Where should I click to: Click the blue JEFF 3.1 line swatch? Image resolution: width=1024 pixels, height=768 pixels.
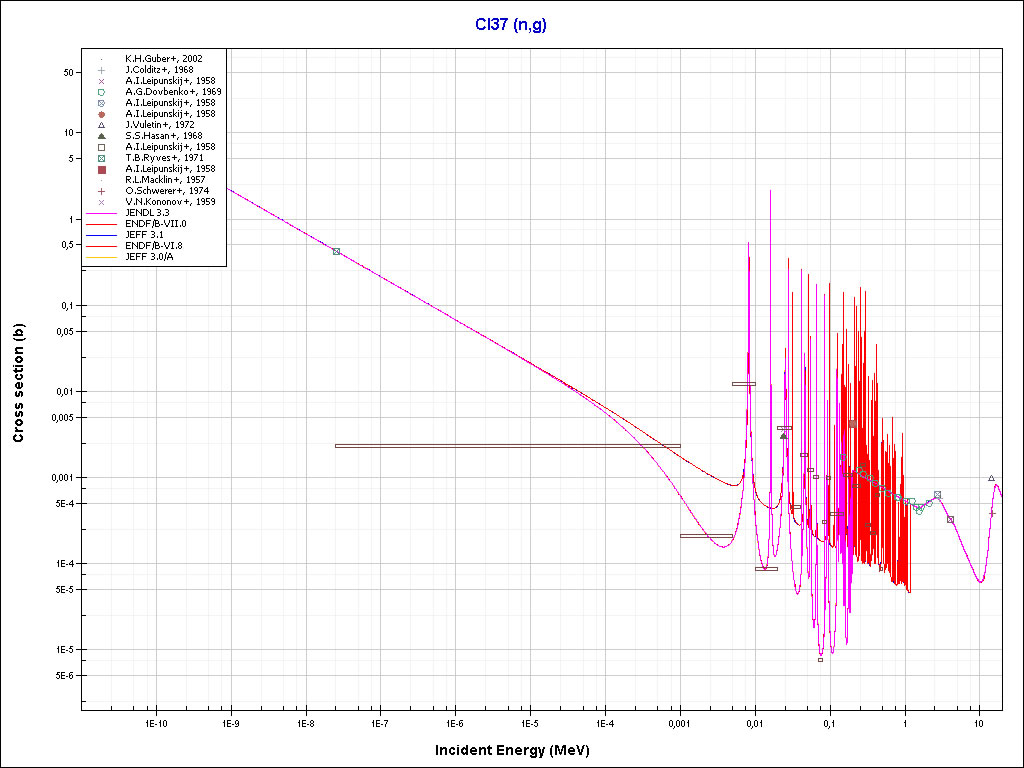[x=101, y=235]
